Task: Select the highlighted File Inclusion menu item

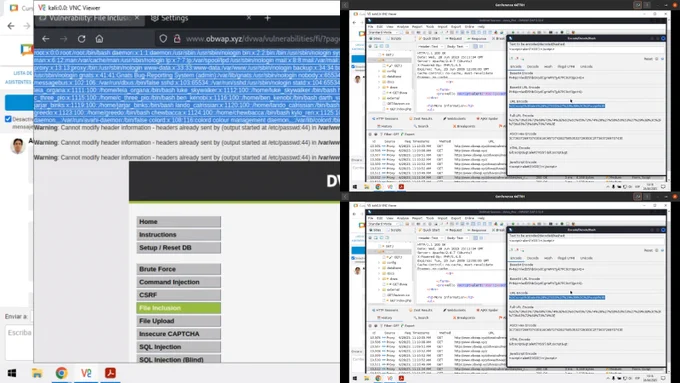Action: pyautogui.click(x=179, y=308)
